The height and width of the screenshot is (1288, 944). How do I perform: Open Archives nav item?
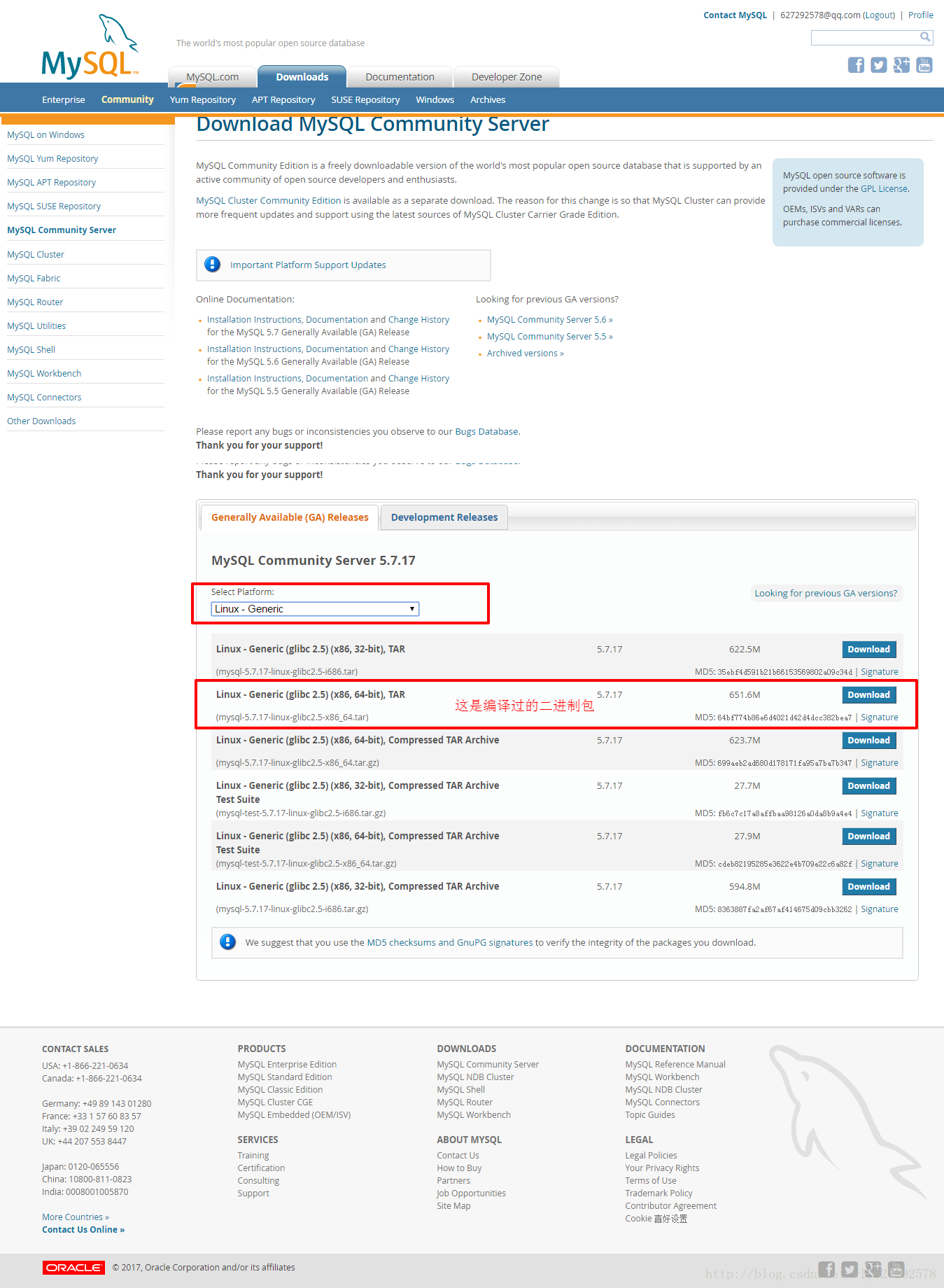coord(488,100)
